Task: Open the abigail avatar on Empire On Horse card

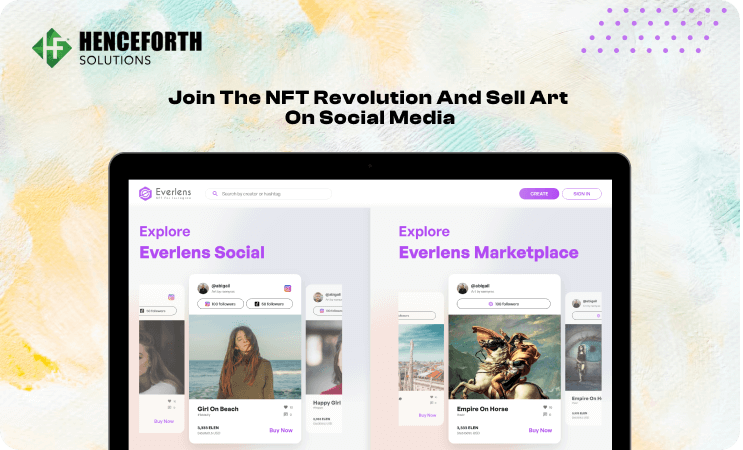Action: tap(462, 288)
